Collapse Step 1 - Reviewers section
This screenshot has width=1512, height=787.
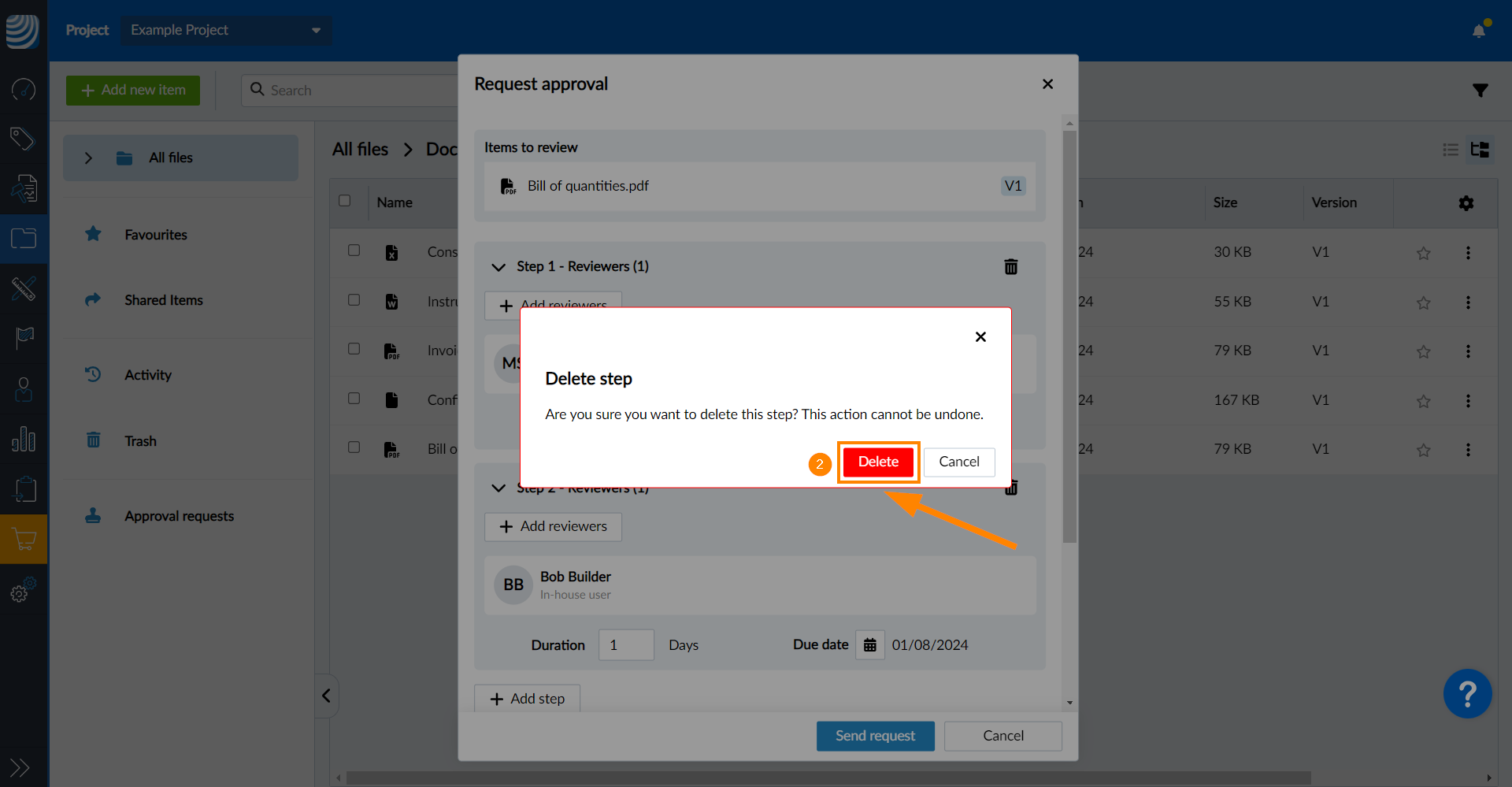(498, 267)
